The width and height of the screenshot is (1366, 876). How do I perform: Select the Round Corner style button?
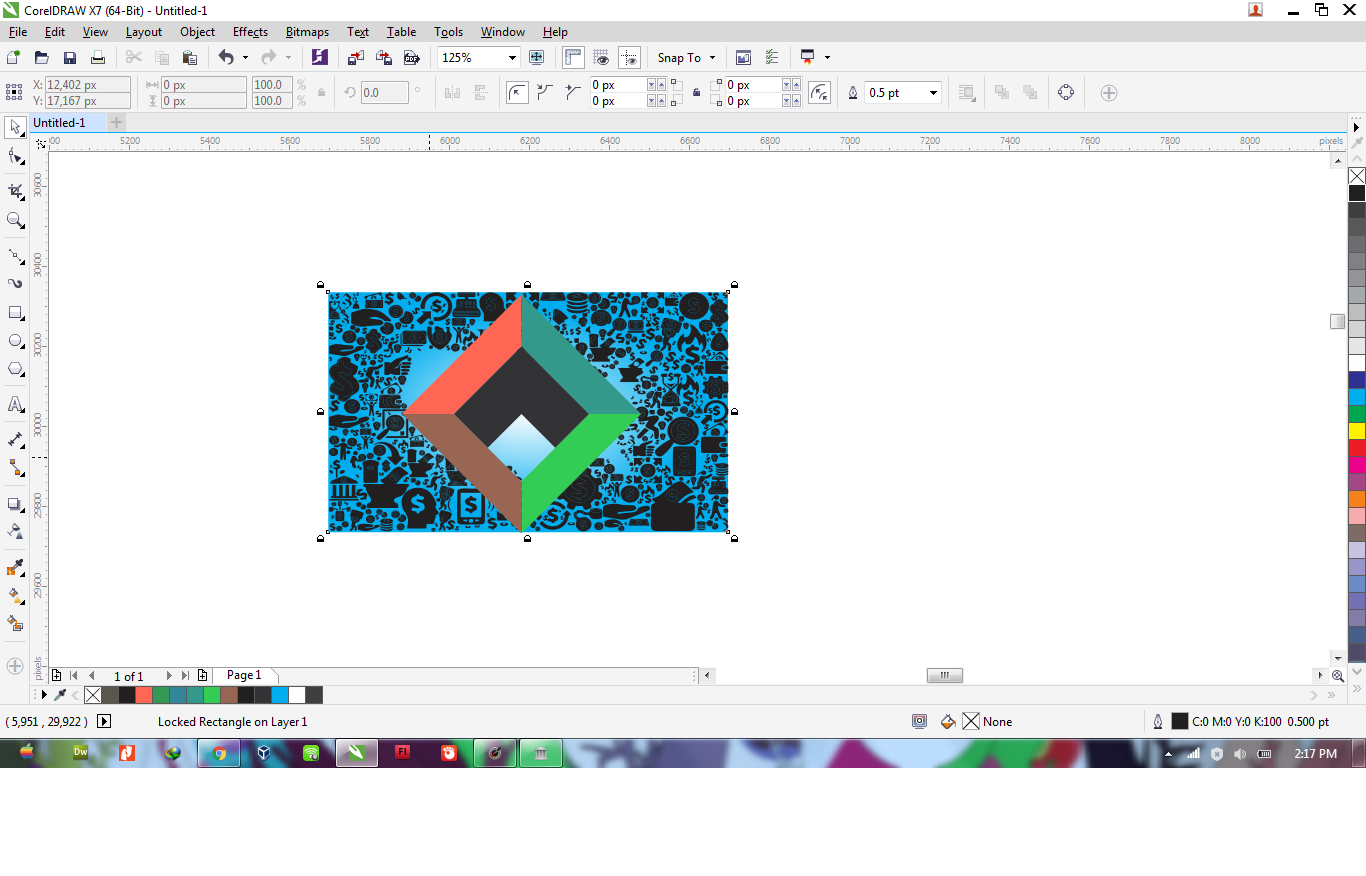pos(517,93)
